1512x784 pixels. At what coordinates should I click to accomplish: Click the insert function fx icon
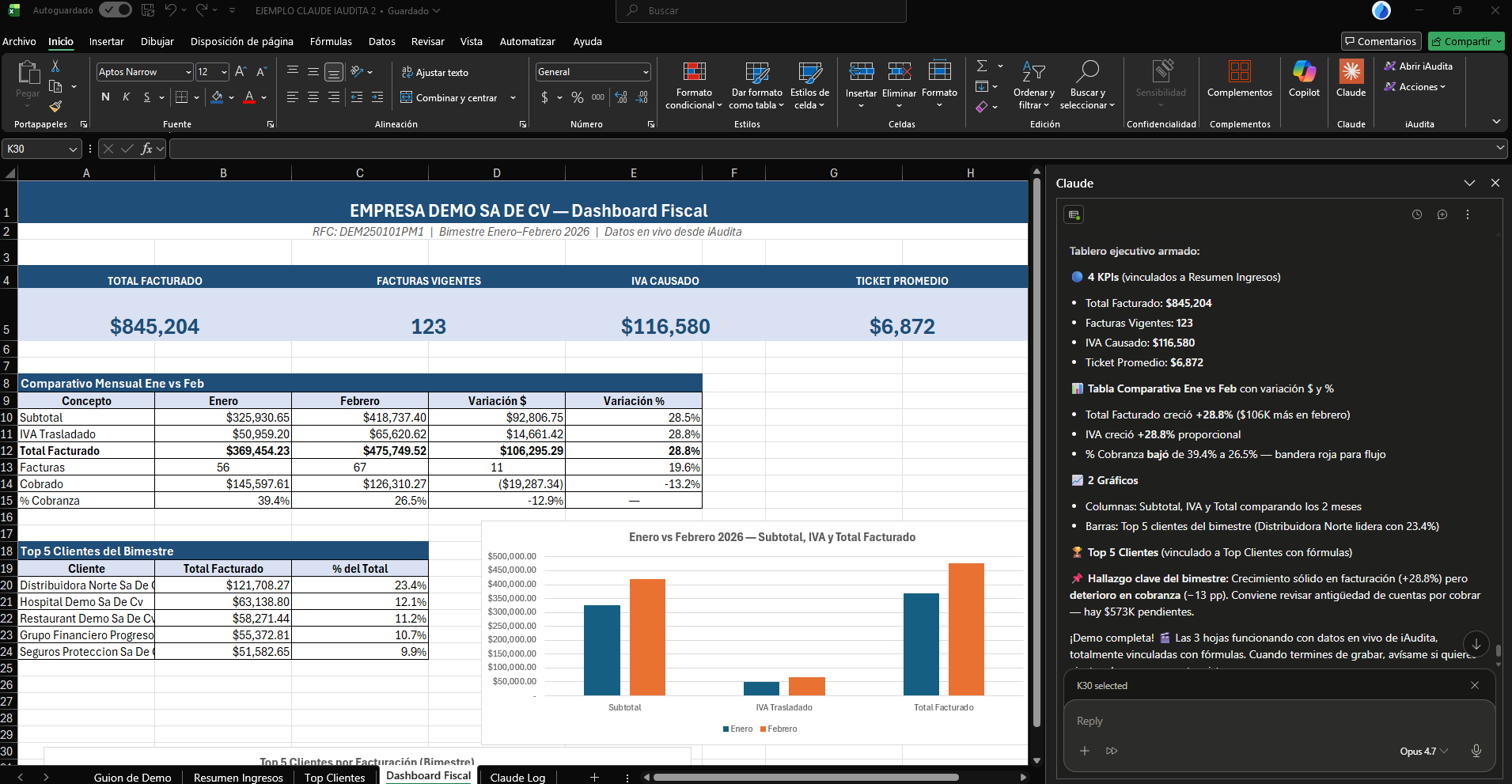[146, 149]
